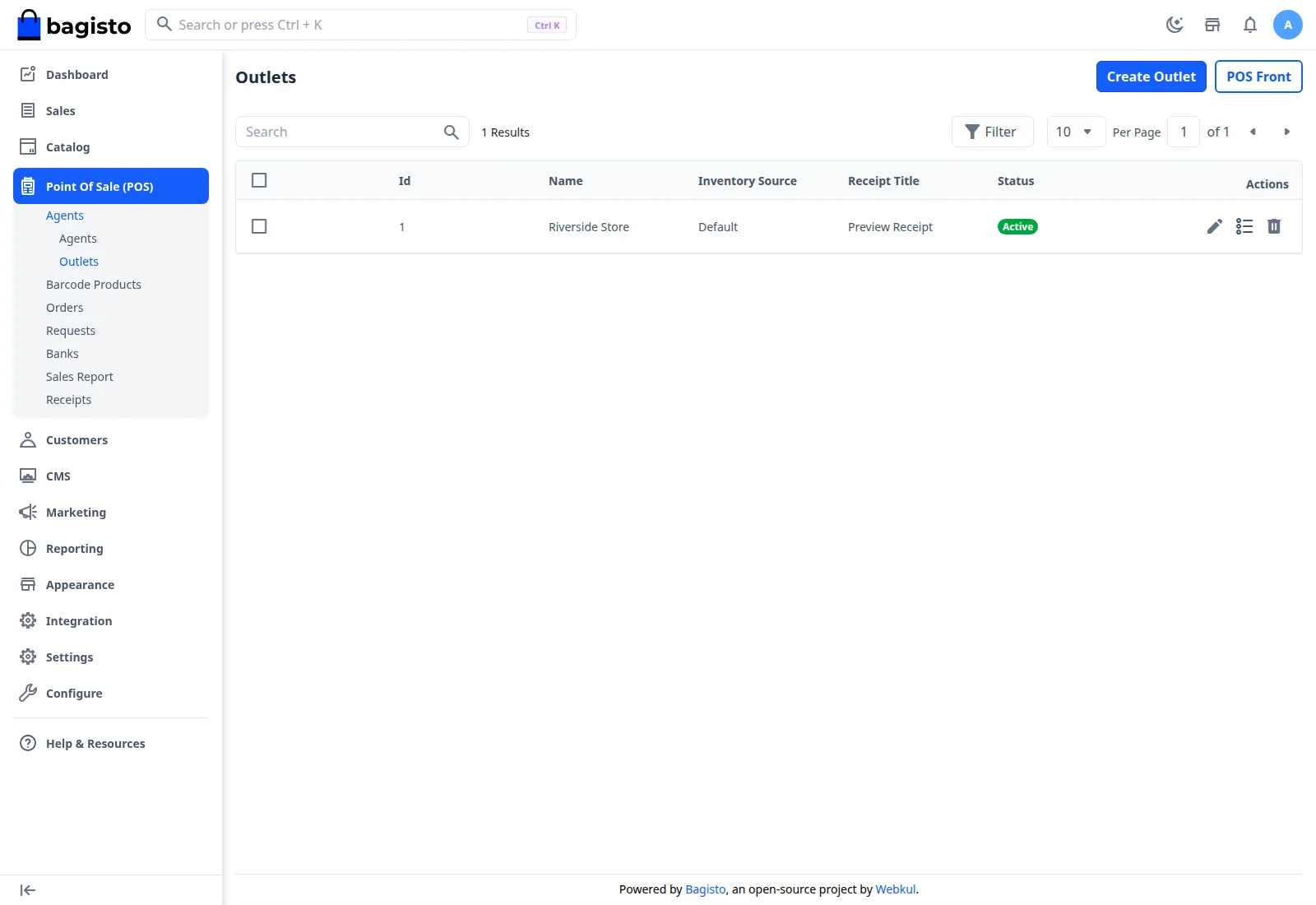Open Sales menu

coord(111,110)
